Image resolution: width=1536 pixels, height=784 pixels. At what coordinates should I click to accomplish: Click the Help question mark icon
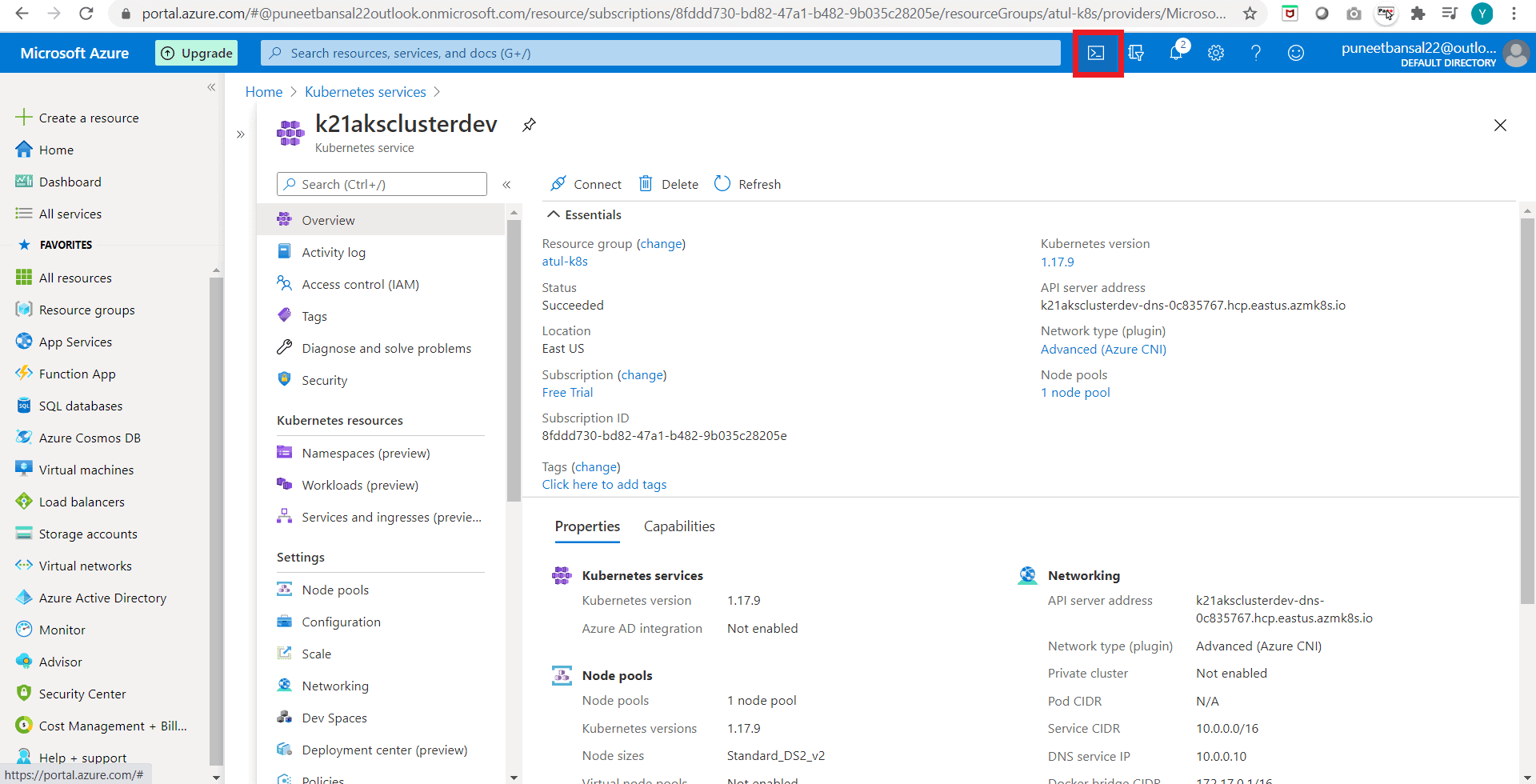1256,53
